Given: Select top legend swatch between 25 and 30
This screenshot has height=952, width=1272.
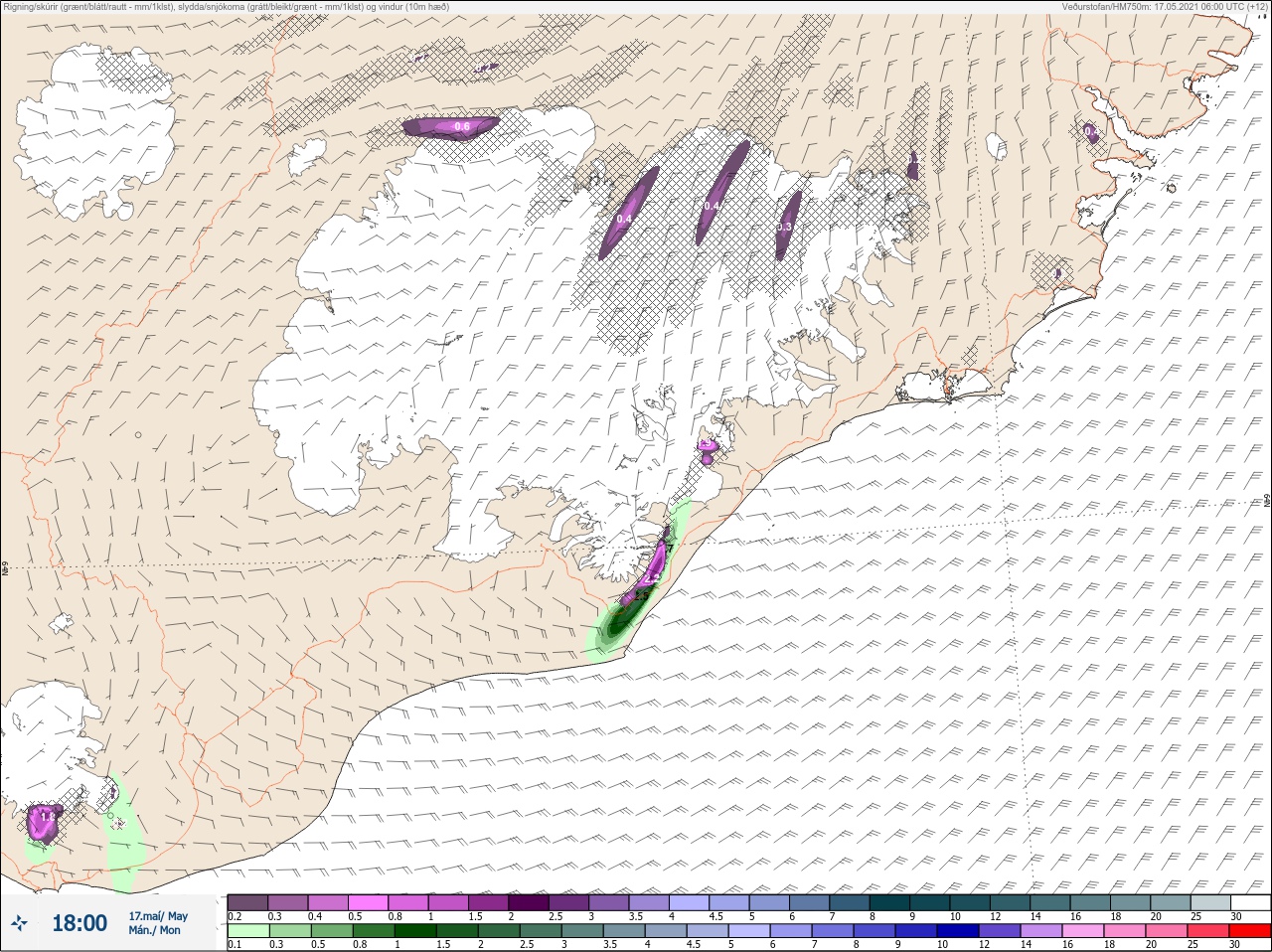Looking at the screenshot, I should [x=1210, y=902].
